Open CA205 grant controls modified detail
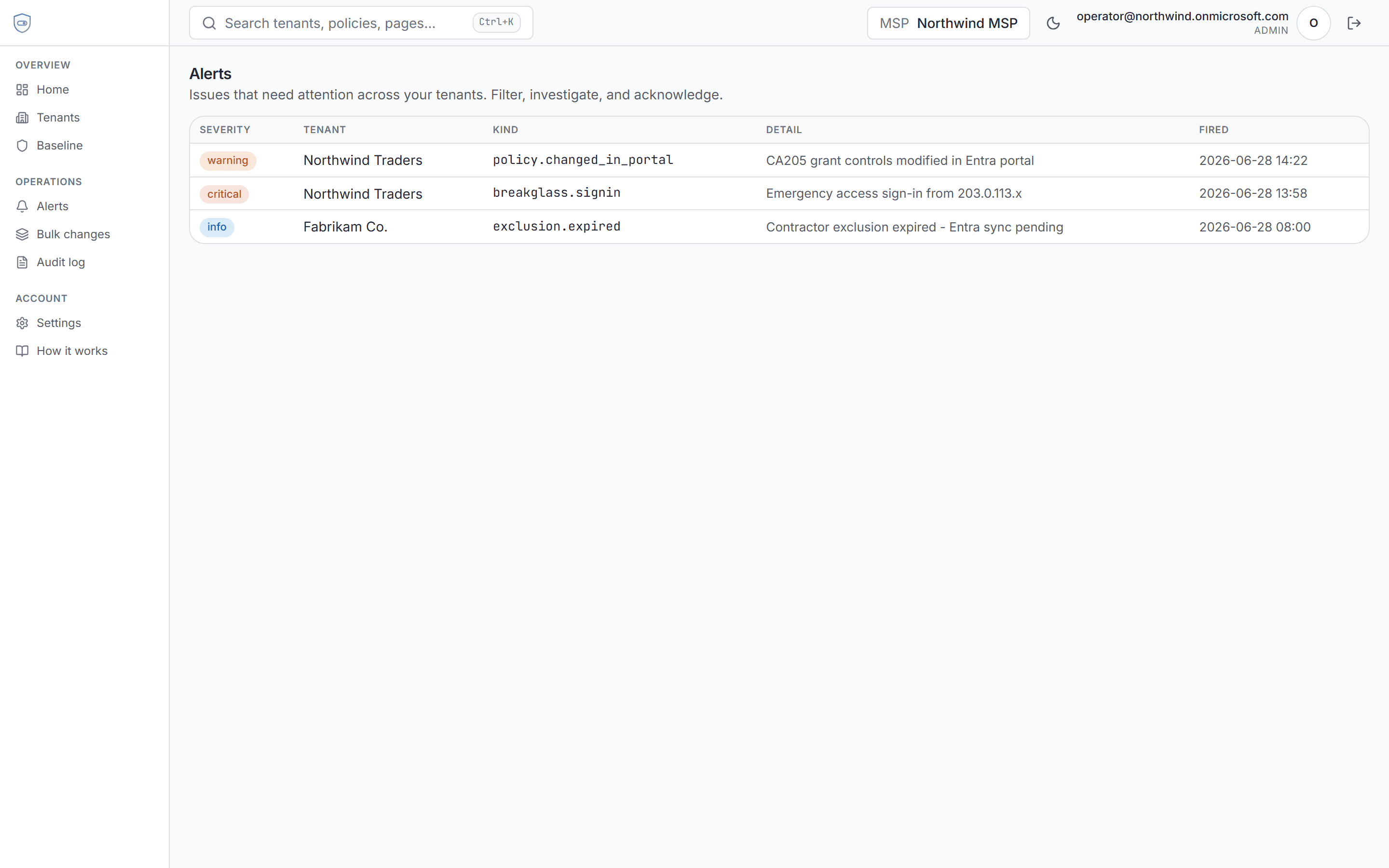 pyautogui.click(x=899, y=161)
